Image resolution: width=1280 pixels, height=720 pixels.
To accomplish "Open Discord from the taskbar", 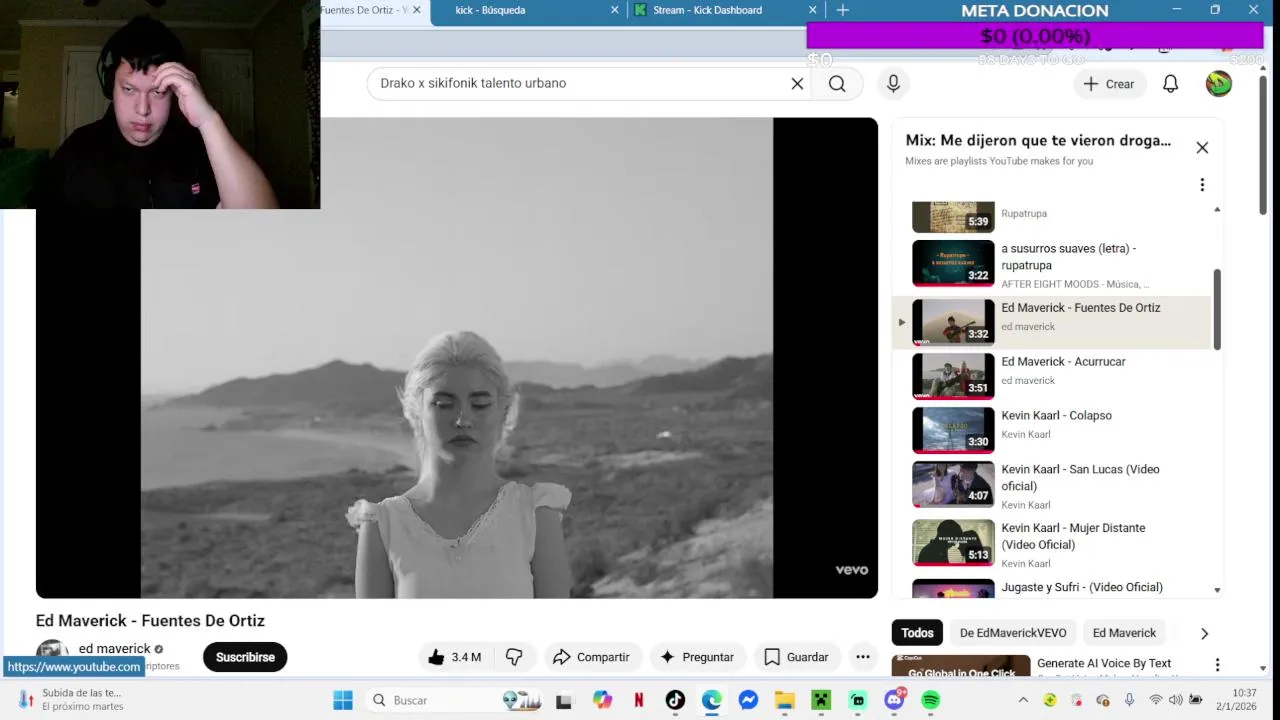I will 894,700.
